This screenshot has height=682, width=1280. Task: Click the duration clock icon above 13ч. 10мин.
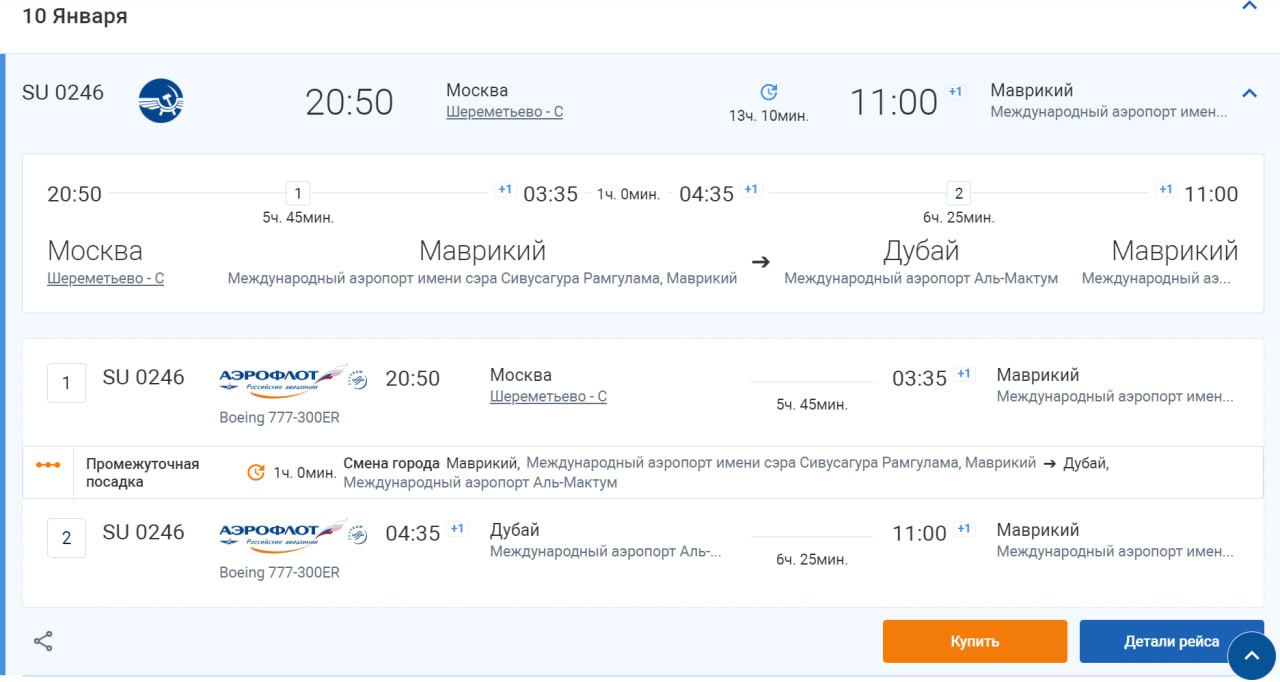[768, 92]
